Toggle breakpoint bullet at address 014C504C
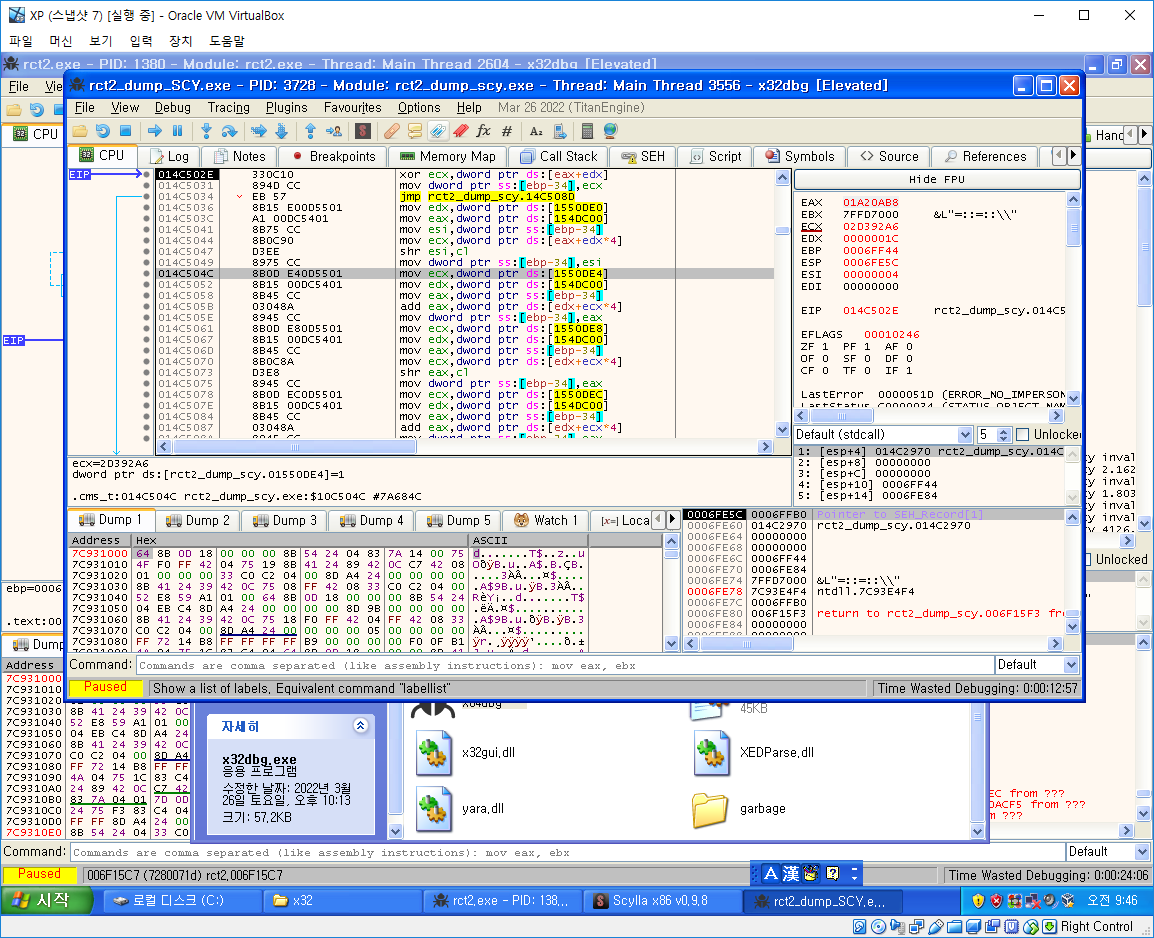This screenshot has height=938, width=1154. point(147,274)
